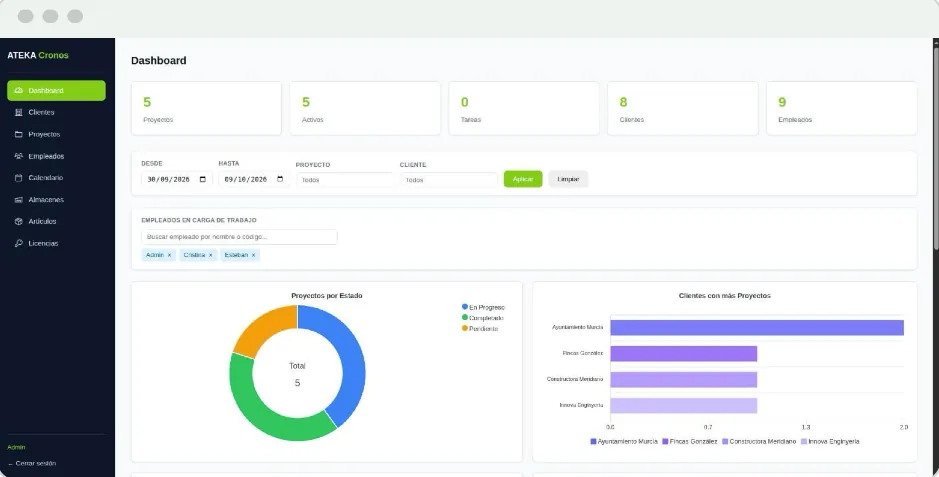Toggle Ayuntamiento Murcia bar chart legend
Viewport: 939px width, 477px height.
pos(624,441)
